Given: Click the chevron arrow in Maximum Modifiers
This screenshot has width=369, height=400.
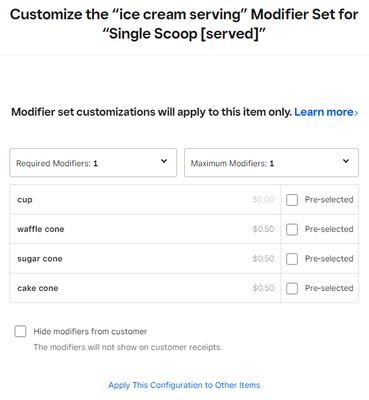Looking at the screenshot, I should pos(346,161).
